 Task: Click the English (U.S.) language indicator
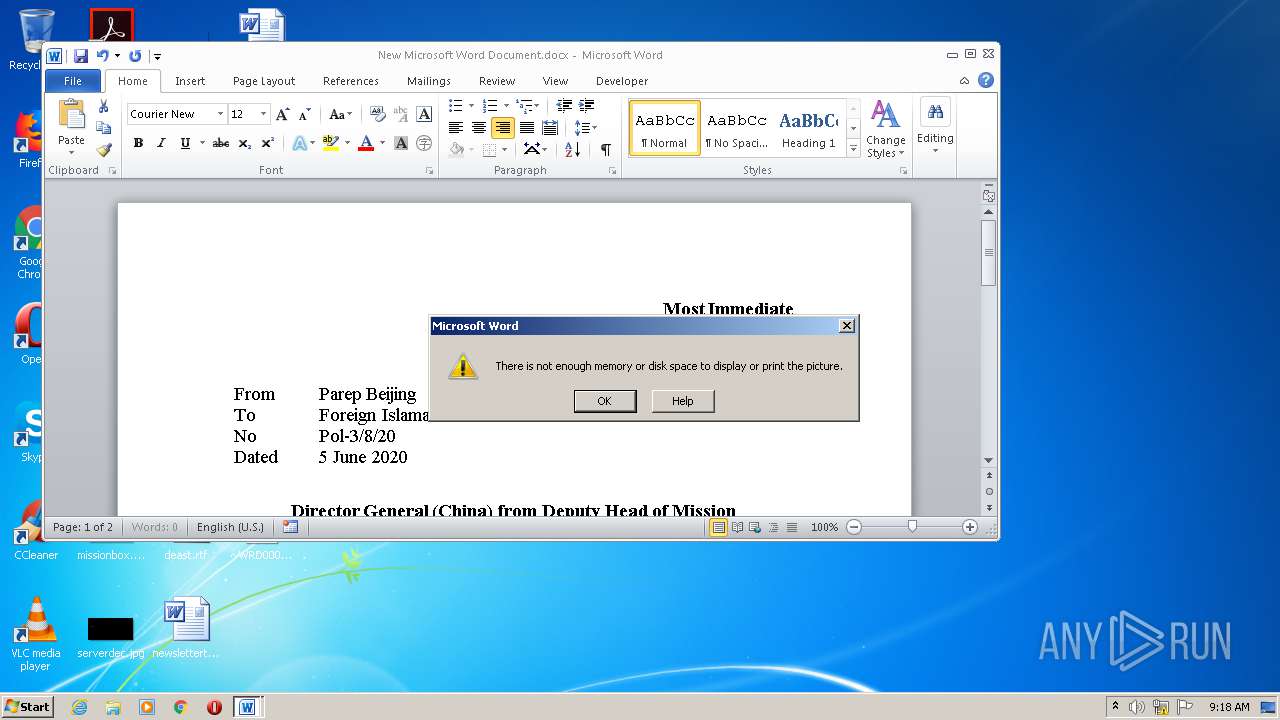230,527
